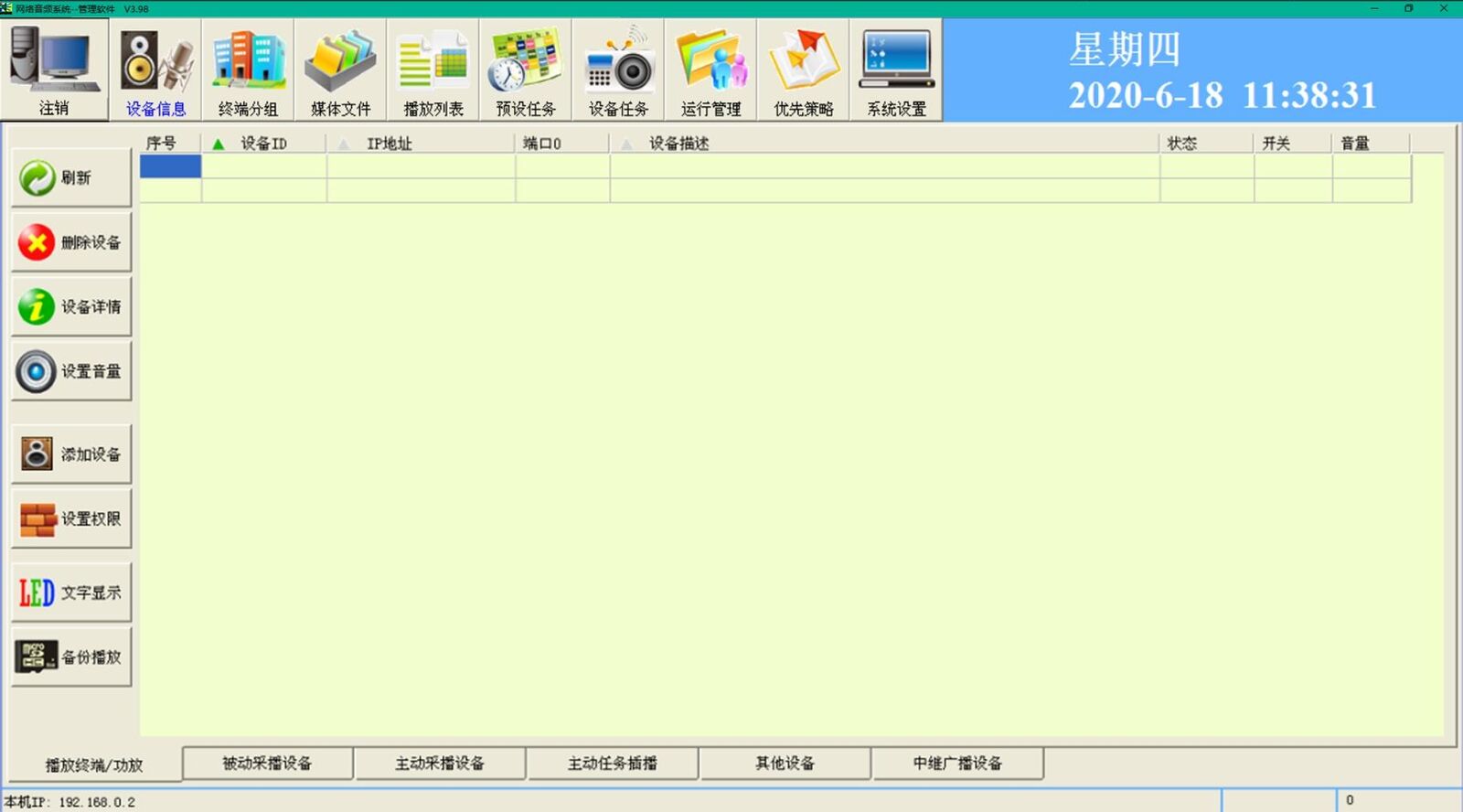Image resolution: width=1463 pixels, height=812 pixels.
Task: Open 媒体文件 media files
Action: point(340,70)
